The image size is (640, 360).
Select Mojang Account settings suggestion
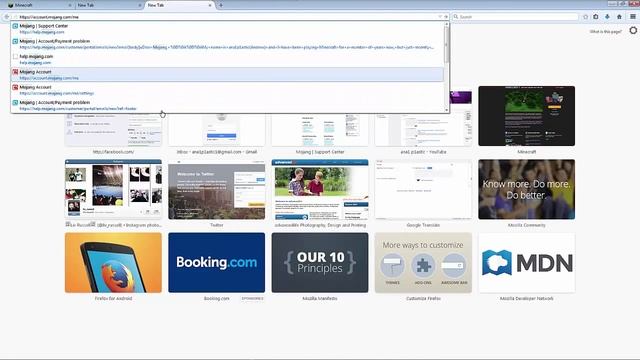click(x=228, y=90)
